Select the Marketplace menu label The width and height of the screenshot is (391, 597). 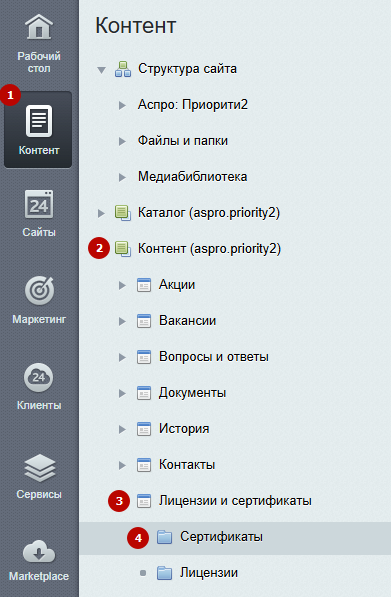tap(39, 576)
